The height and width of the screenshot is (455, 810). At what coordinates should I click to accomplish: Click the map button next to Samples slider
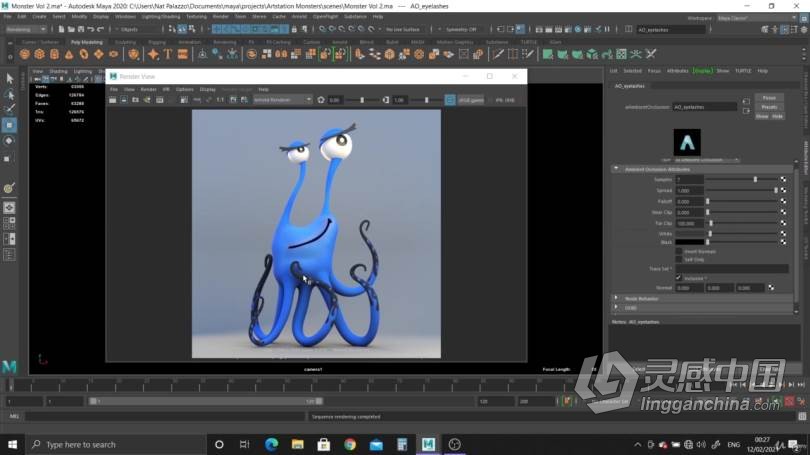pyautogui.click(x=783, y=179)
